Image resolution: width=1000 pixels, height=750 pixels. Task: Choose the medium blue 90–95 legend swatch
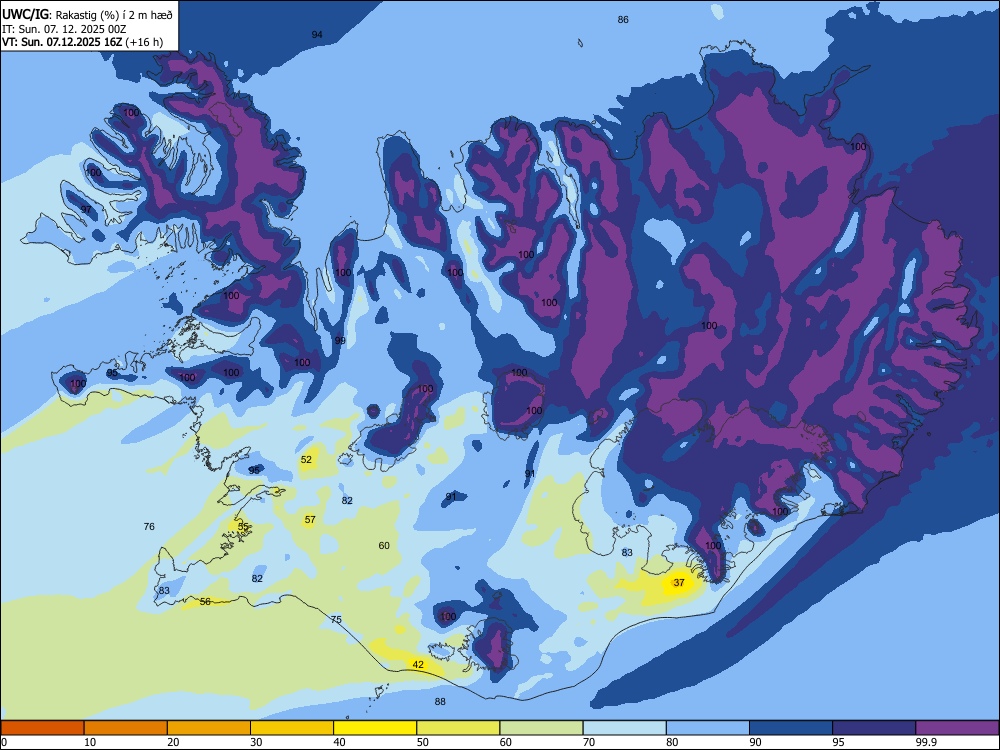pos(791,728)
